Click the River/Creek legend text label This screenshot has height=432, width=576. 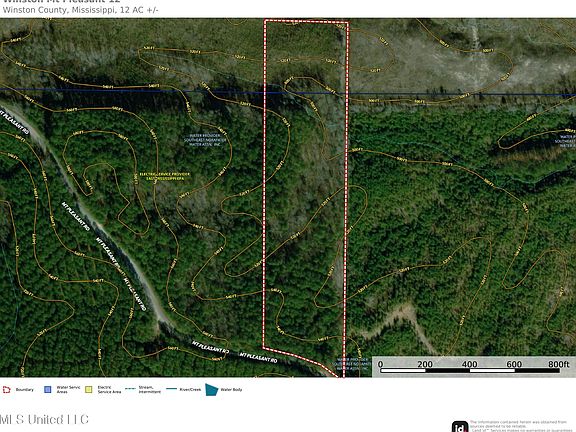[190, 389]
